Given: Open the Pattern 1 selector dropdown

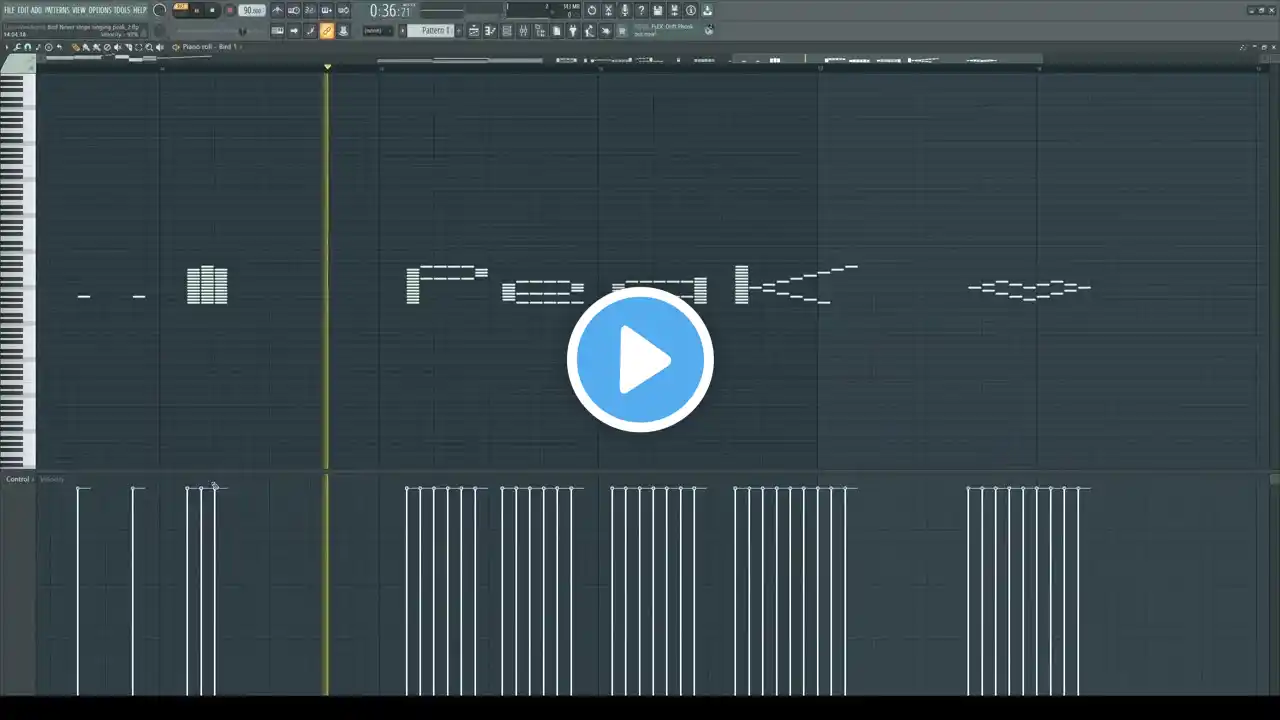Looking at the screenshot, I should 430,30.
